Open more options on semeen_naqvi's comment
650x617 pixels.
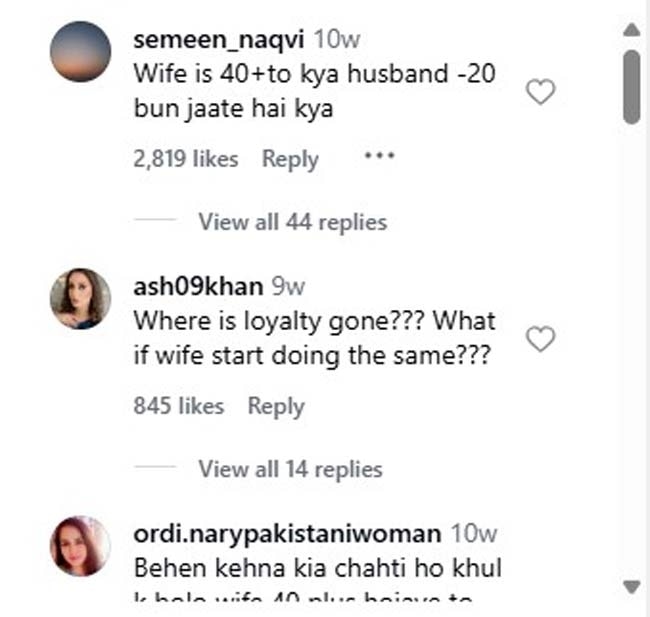379,157
